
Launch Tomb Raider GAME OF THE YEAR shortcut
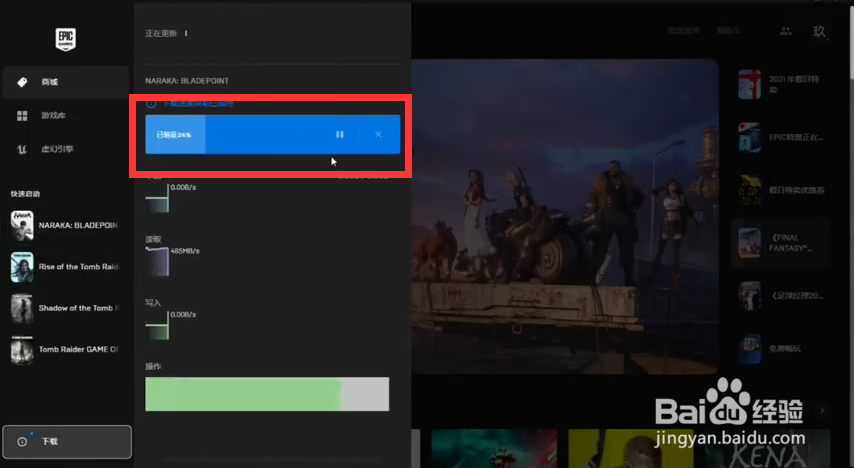(x=65, y=350)
